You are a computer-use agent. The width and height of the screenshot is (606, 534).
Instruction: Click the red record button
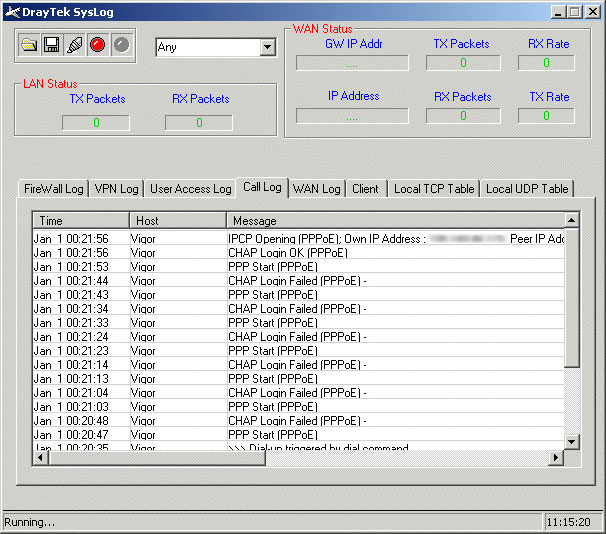(97, 45)
